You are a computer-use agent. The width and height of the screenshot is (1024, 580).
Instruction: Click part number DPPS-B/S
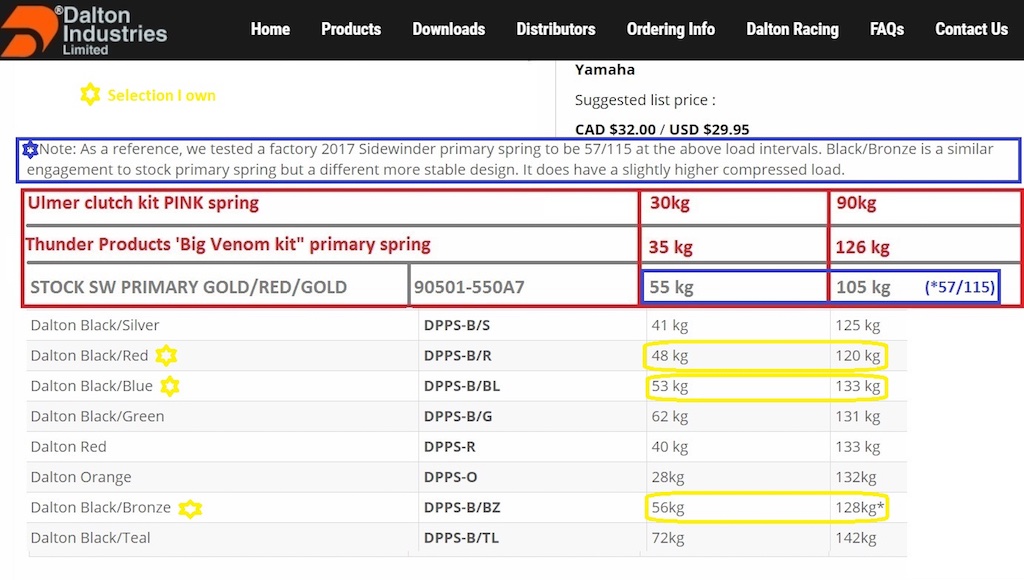456,325
